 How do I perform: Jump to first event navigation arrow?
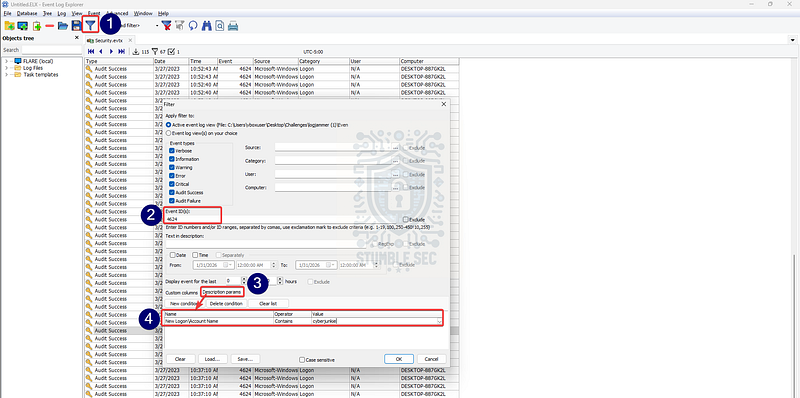[x=91, y=52]
